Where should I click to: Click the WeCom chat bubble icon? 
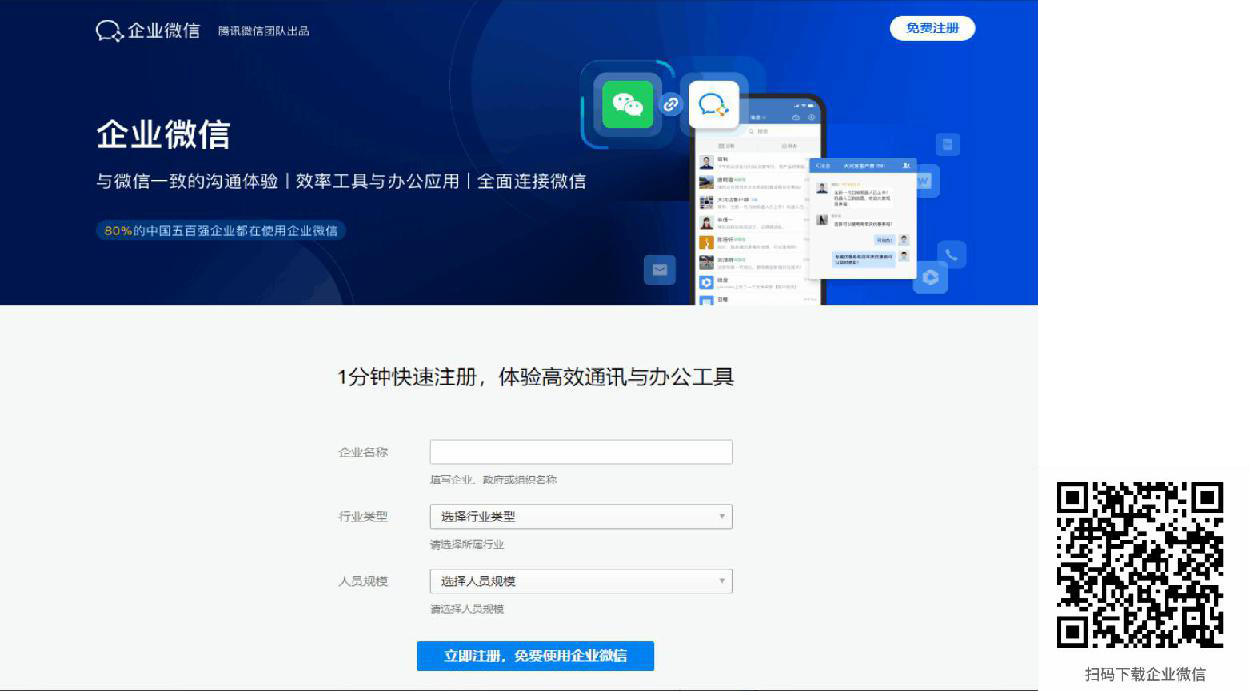coord(713,105)
